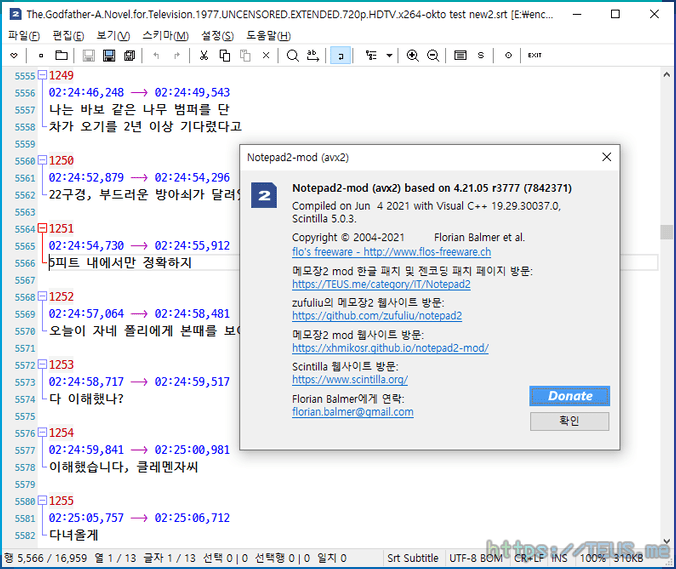This screenshot has width=676, height=569.
Task: Click the redo arrow icon
Action: pos(177,55)
